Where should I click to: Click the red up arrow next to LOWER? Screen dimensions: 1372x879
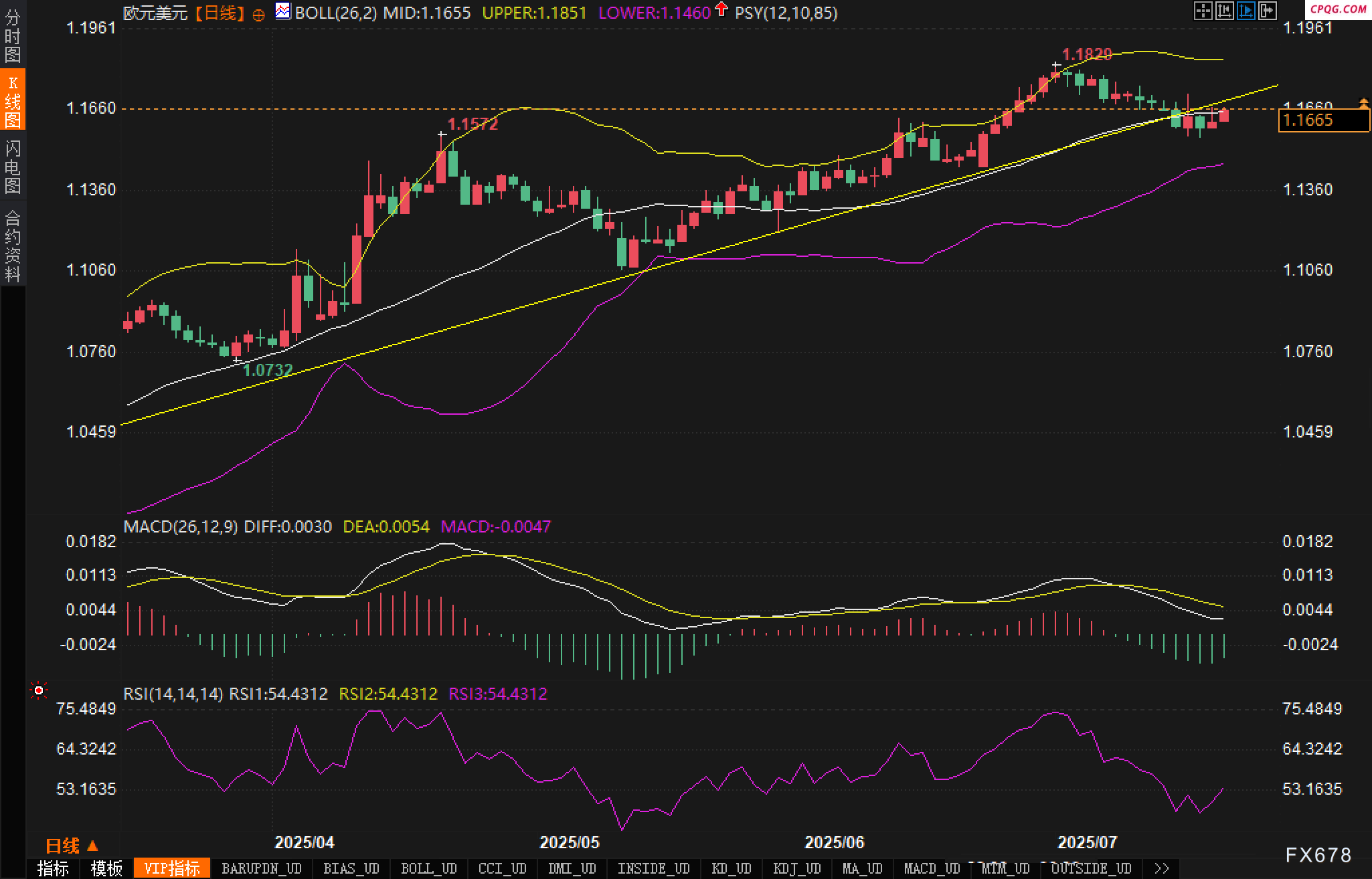[721, 9]
